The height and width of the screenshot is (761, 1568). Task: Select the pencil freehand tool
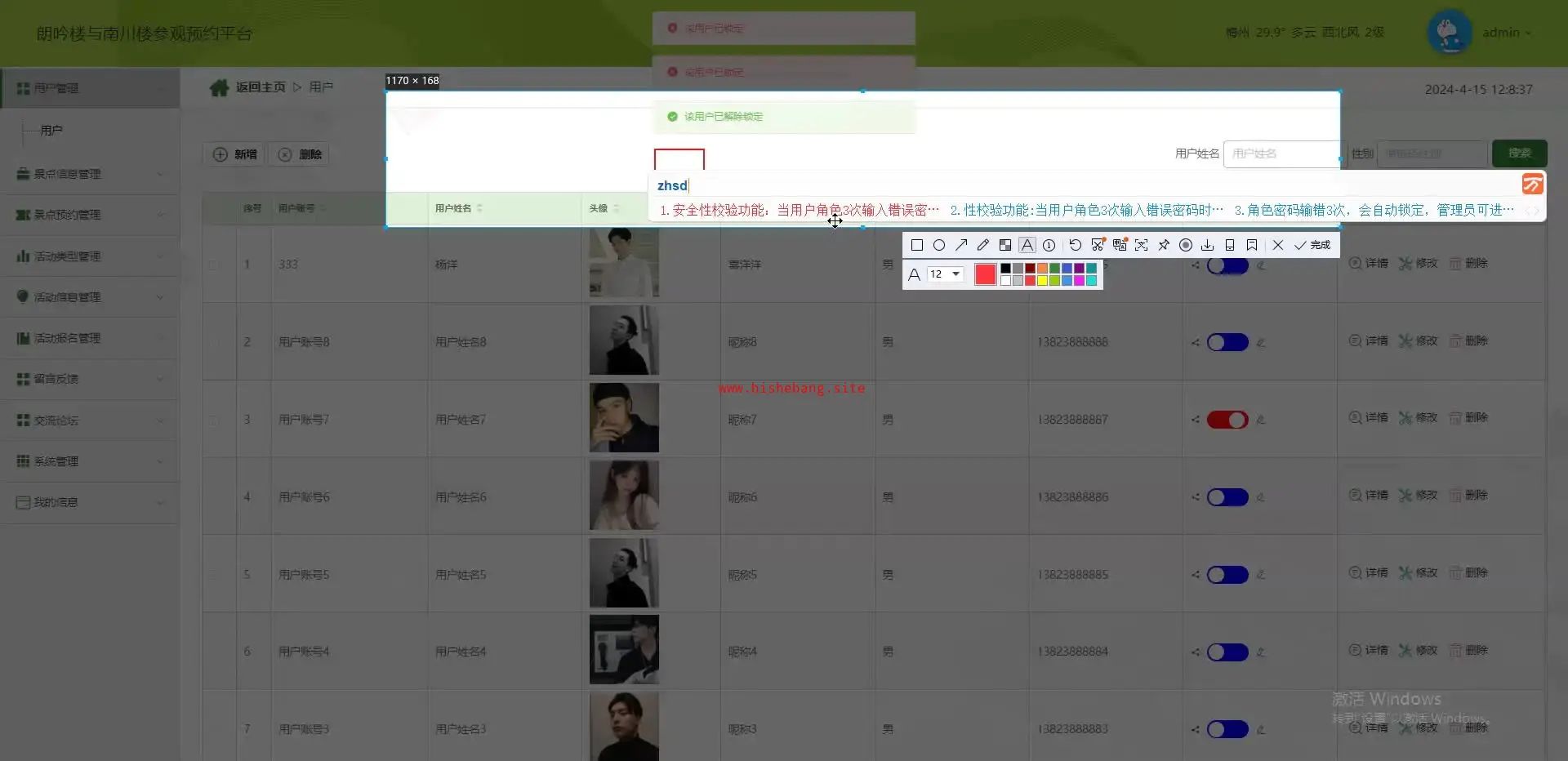tap(983, 245)
